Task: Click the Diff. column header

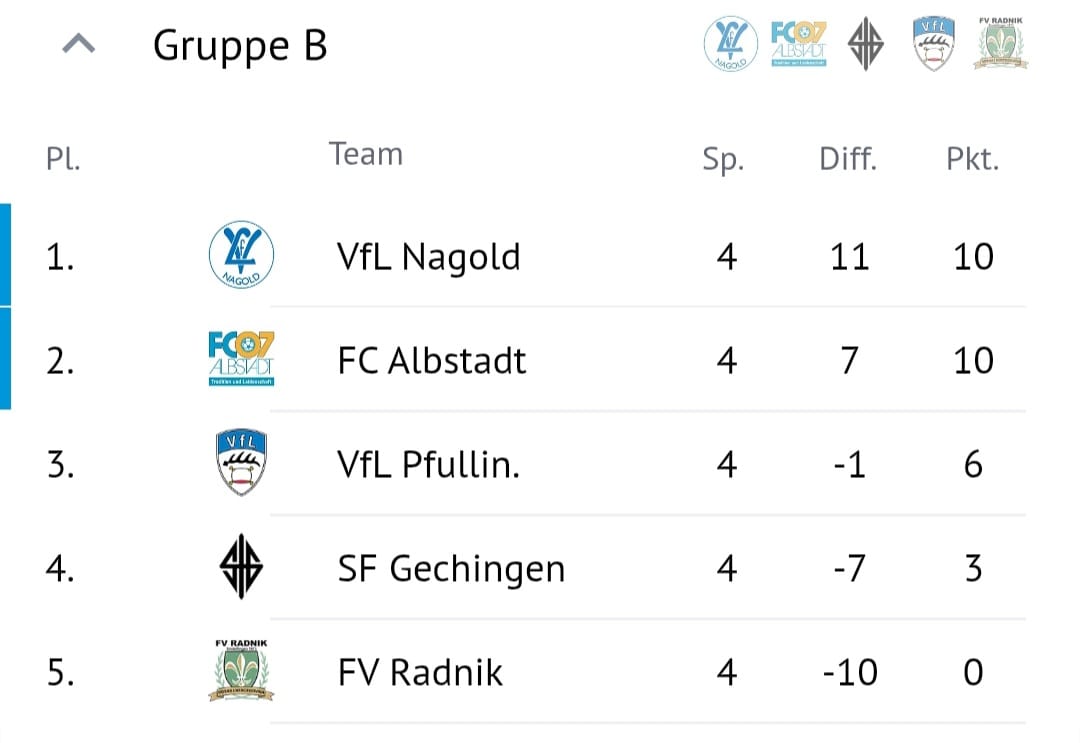Action: 848,158
